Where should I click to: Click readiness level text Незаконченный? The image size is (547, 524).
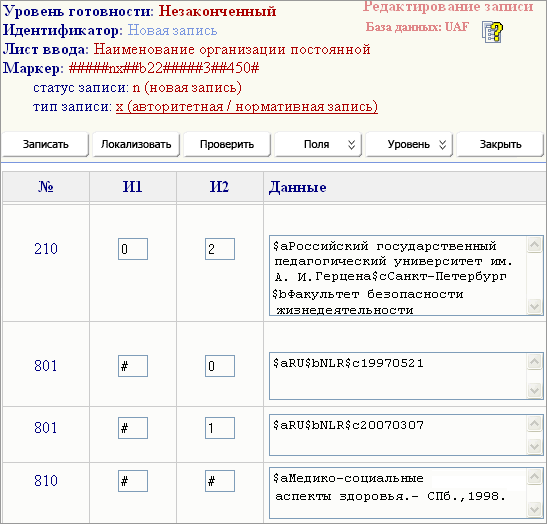pyautogui.click(x=217, y=12)
